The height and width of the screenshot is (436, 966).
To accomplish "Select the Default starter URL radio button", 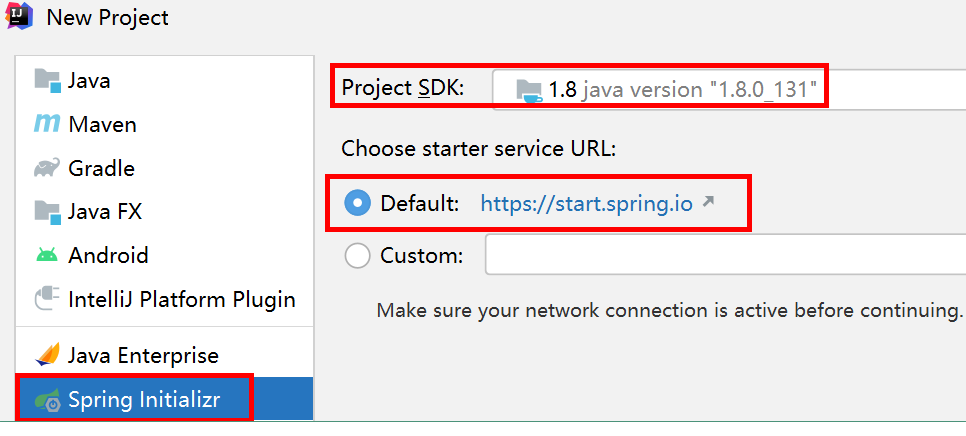I will coord(357,203).
